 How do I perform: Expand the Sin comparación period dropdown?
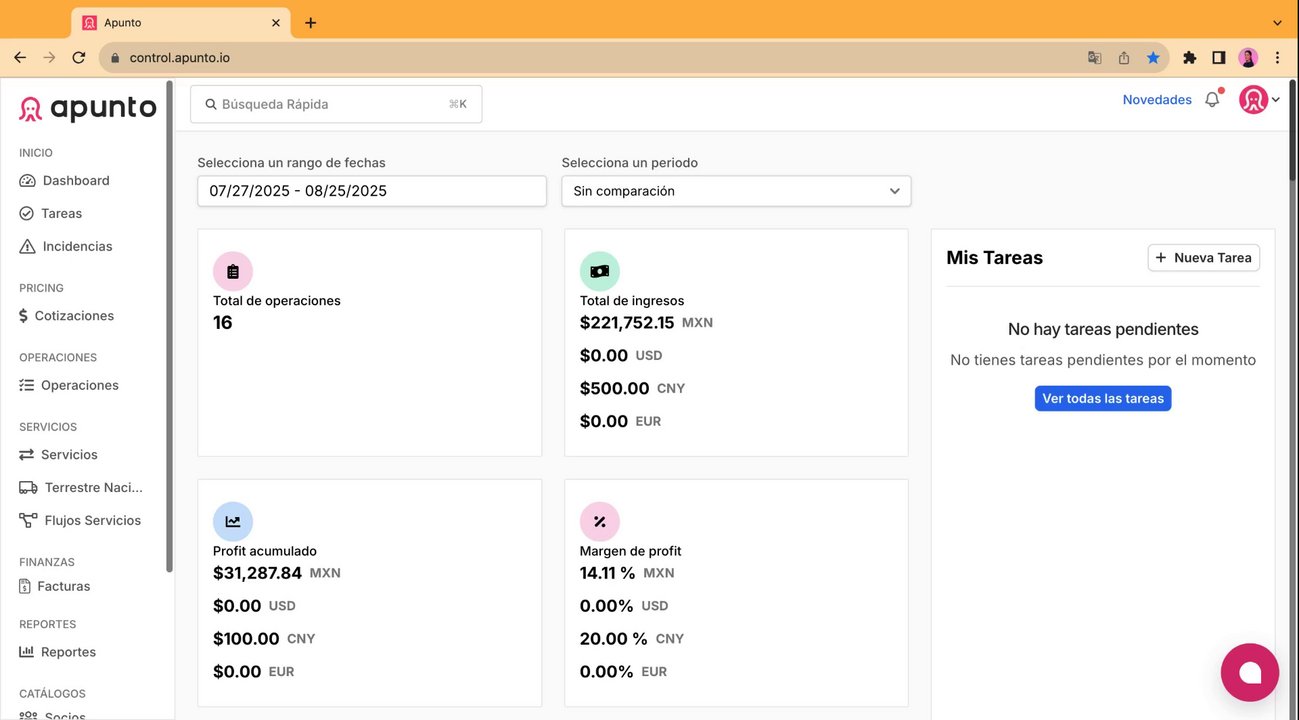pyautogui.click(x=736, y=191)
